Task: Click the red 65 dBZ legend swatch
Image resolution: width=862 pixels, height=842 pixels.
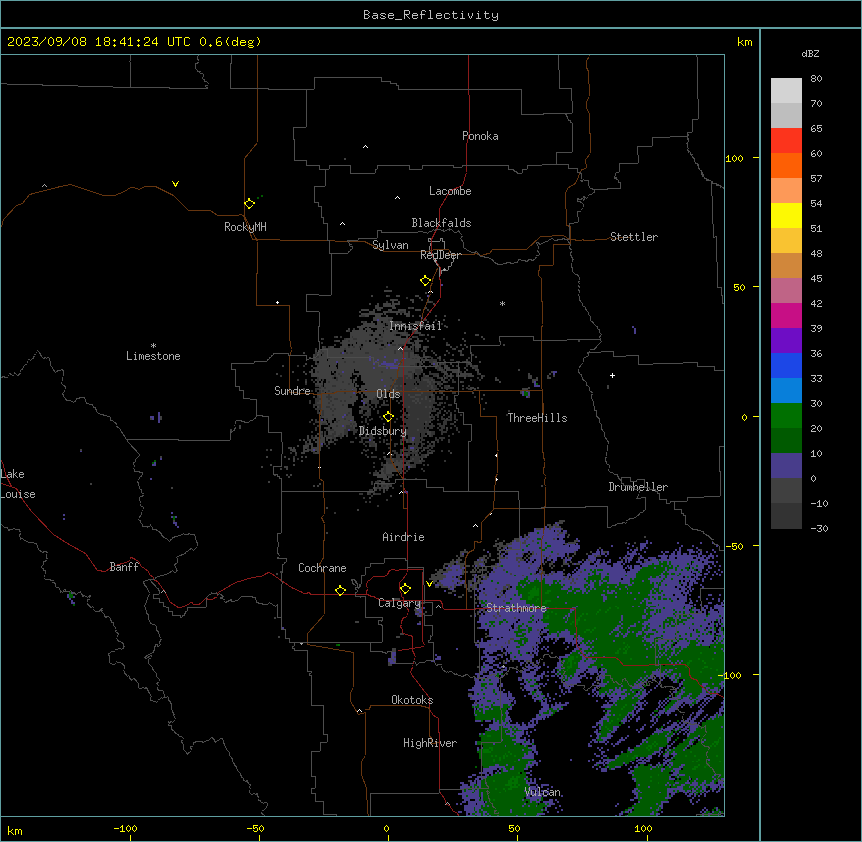Action: coord(786,140)
